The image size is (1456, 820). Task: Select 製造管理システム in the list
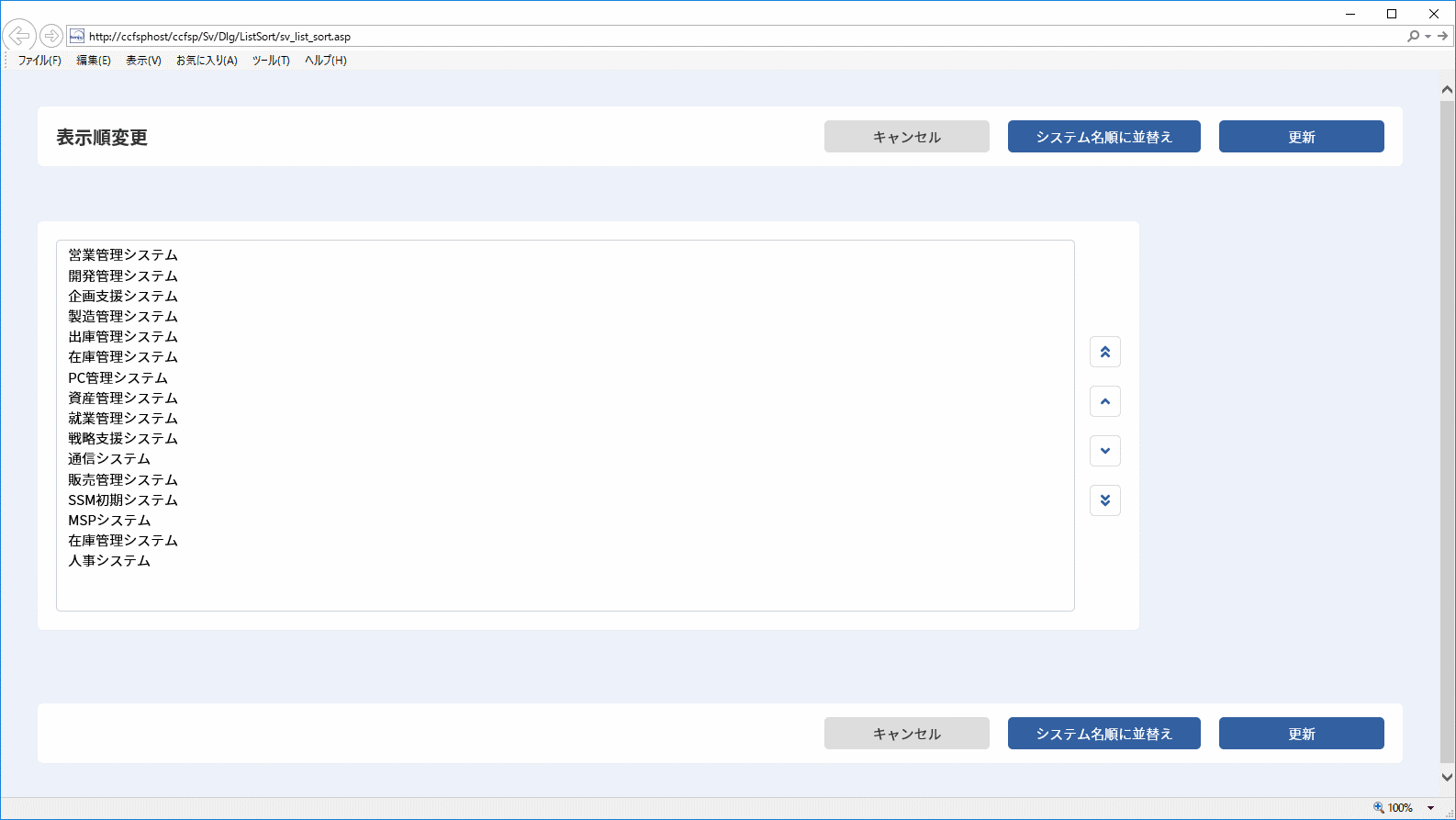[123, 316]
